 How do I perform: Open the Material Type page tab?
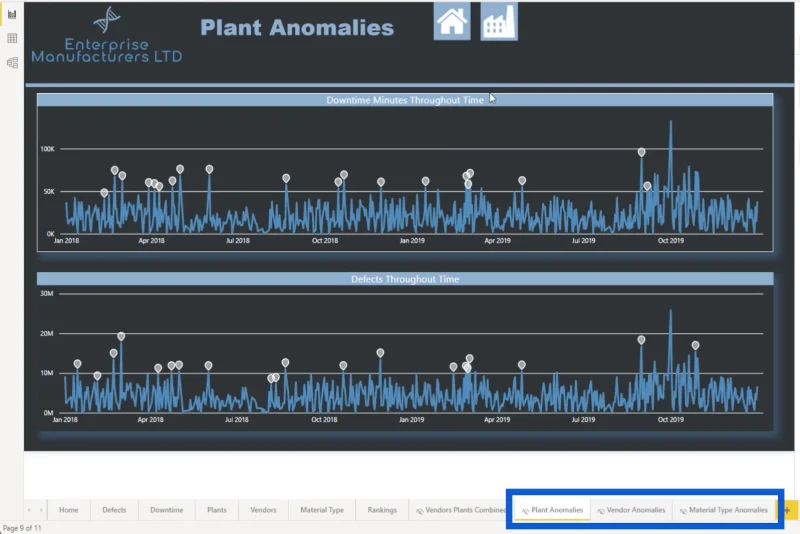322,510
